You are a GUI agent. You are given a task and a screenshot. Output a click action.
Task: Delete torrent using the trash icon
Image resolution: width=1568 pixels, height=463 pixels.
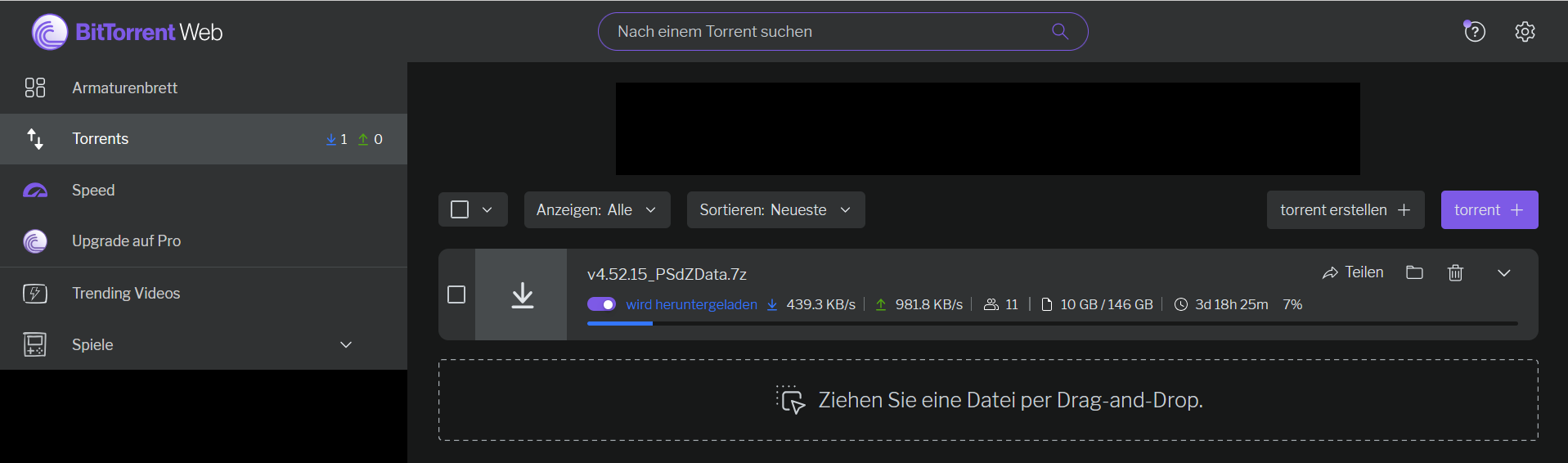pyautogui.click(x=1455, y=272)
